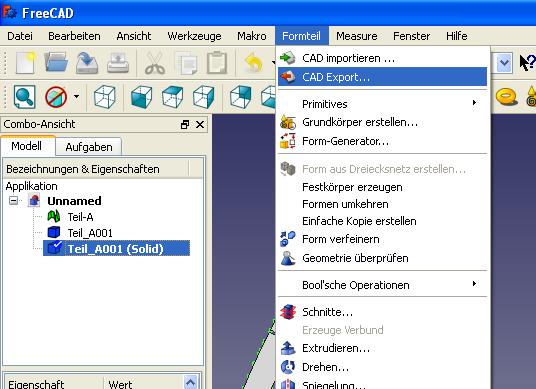Open the Hilfe menu
Screen dimensions: 536x389
click(x=456, y=36)
